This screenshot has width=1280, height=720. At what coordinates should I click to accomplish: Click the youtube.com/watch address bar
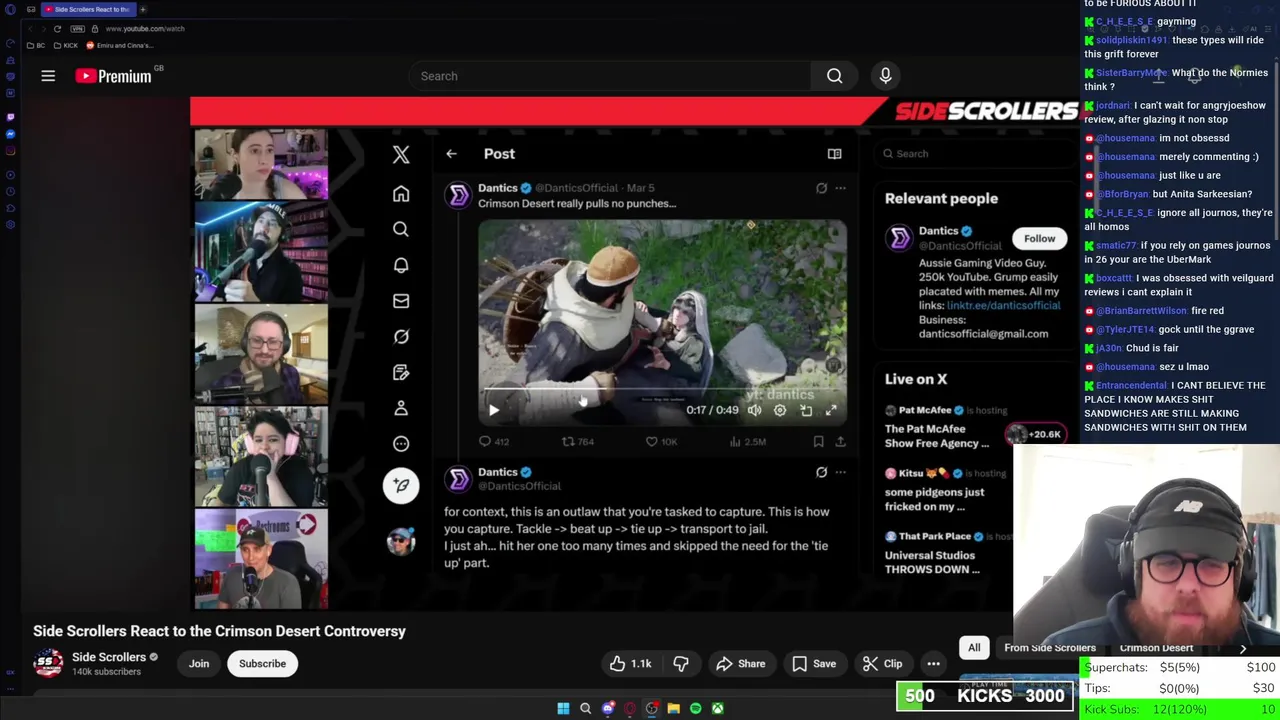145,29
